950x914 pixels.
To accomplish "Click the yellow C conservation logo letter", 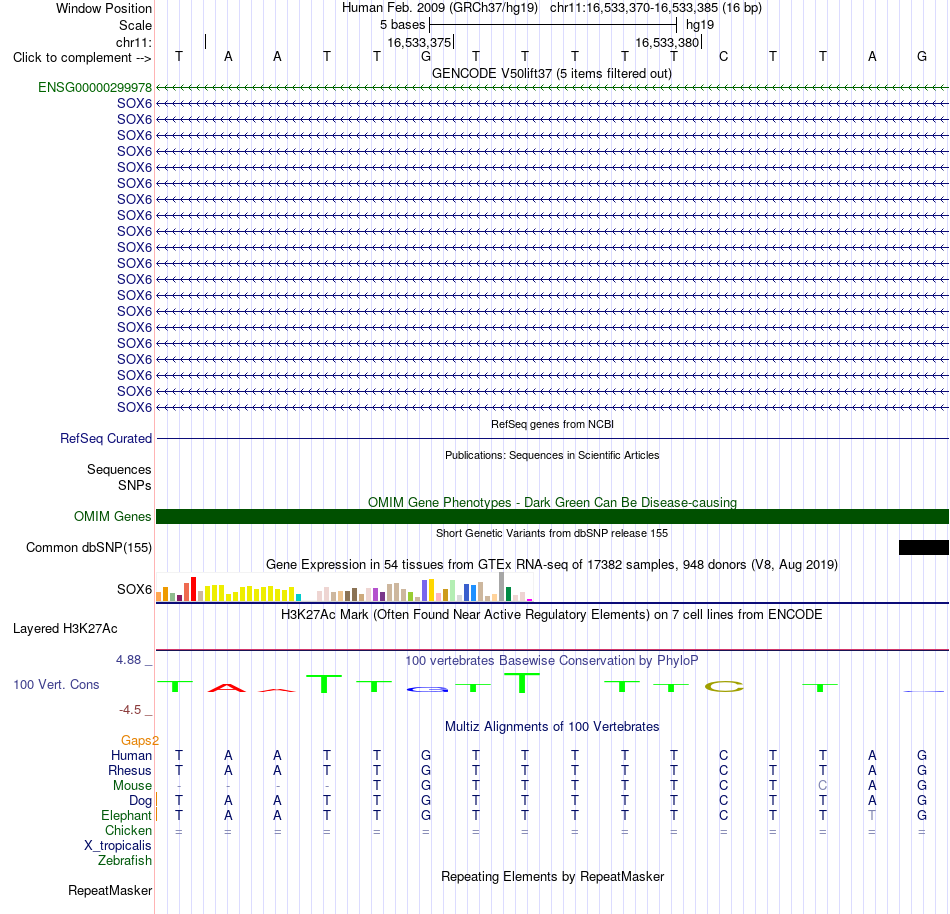I will click(723, 687).
